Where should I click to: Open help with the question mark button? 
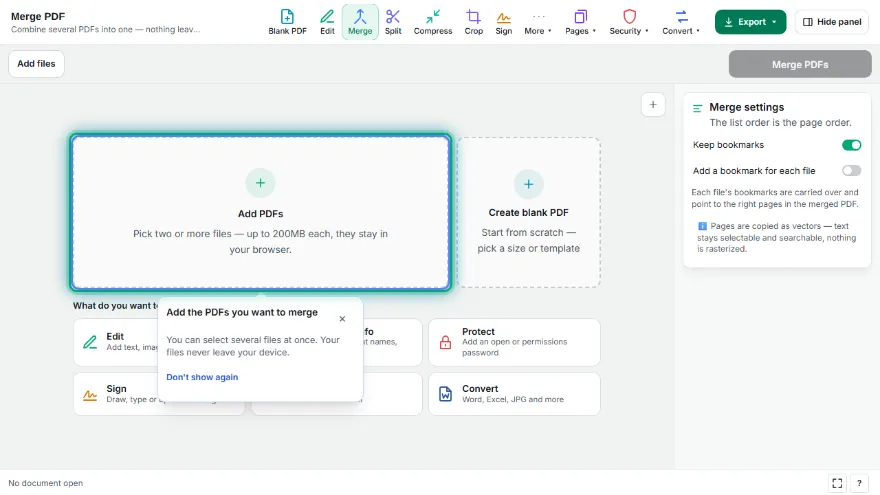[859, 483]
